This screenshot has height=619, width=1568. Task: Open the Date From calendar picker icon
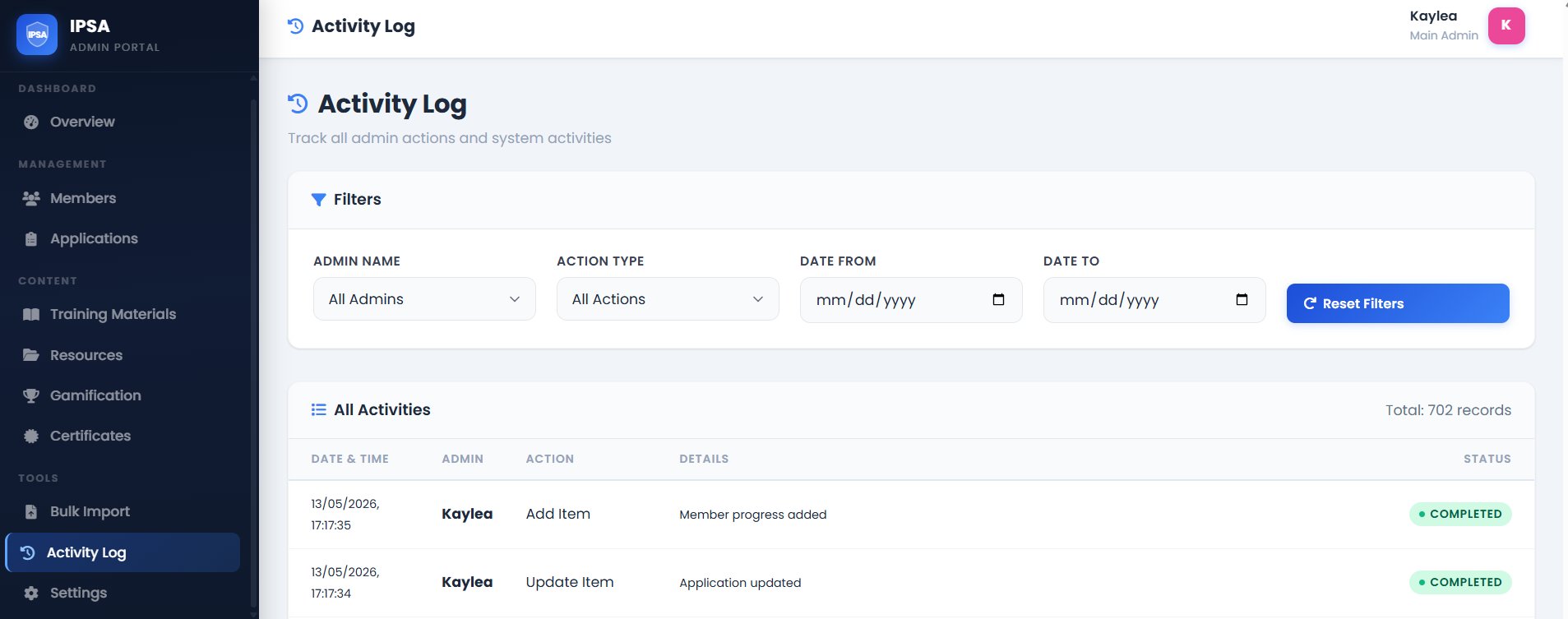998,299
